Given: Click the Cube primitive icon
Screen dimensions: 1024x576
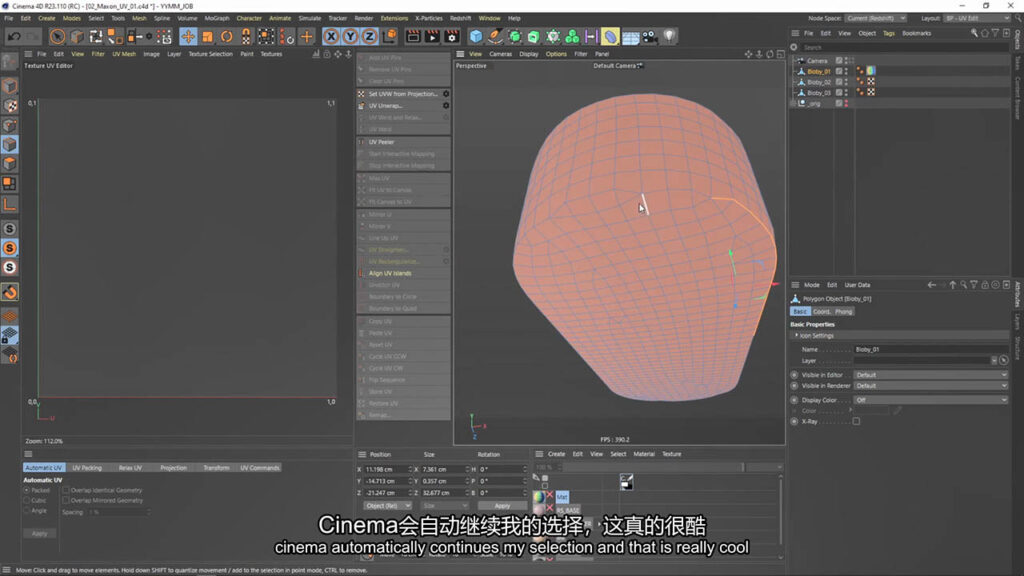Looking at the screenshot, I should click(476, 37).
